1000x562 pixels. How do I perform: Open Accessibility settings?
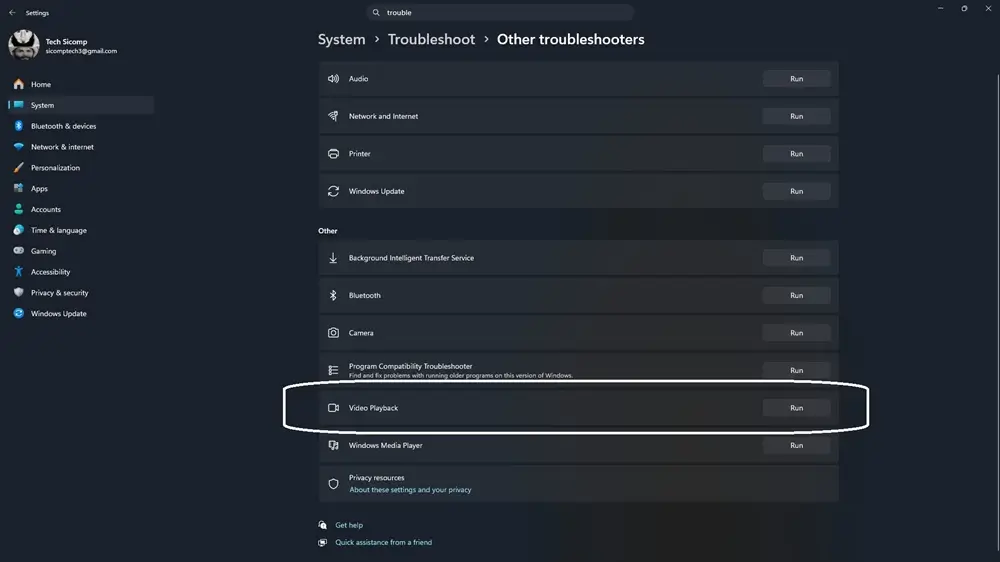[80, 272]
